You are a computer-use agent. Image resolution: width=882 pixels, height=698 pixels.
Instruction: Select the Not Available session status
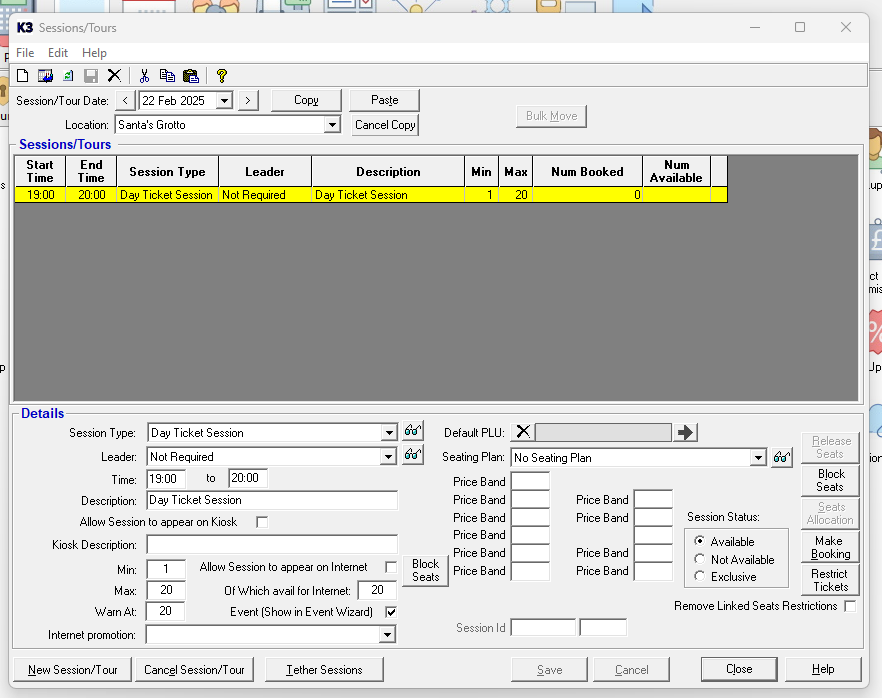(699, 559)
